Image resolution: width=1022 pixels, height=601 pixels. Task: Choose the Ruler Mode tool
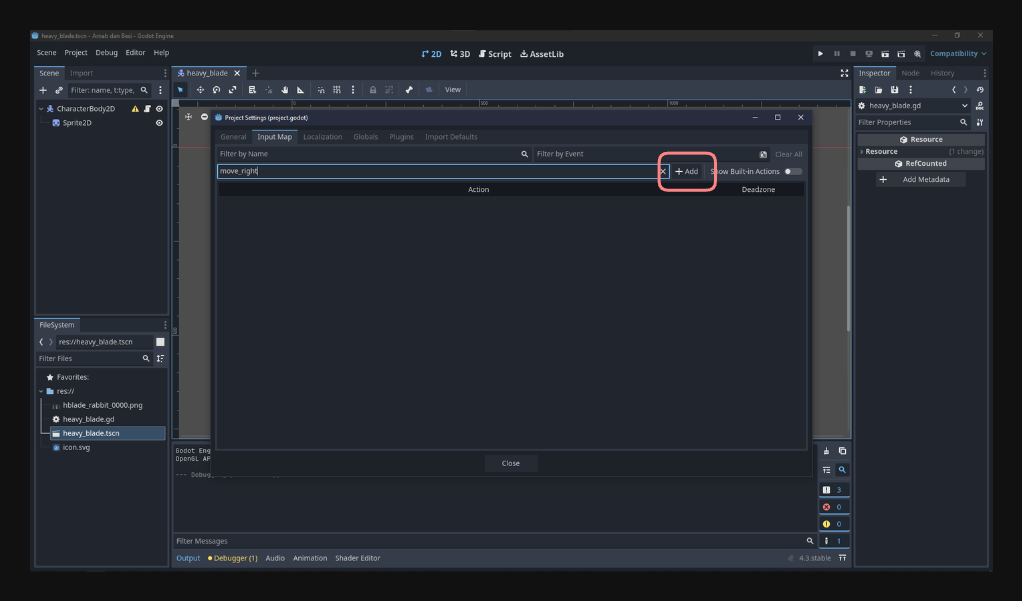(300, 90)
